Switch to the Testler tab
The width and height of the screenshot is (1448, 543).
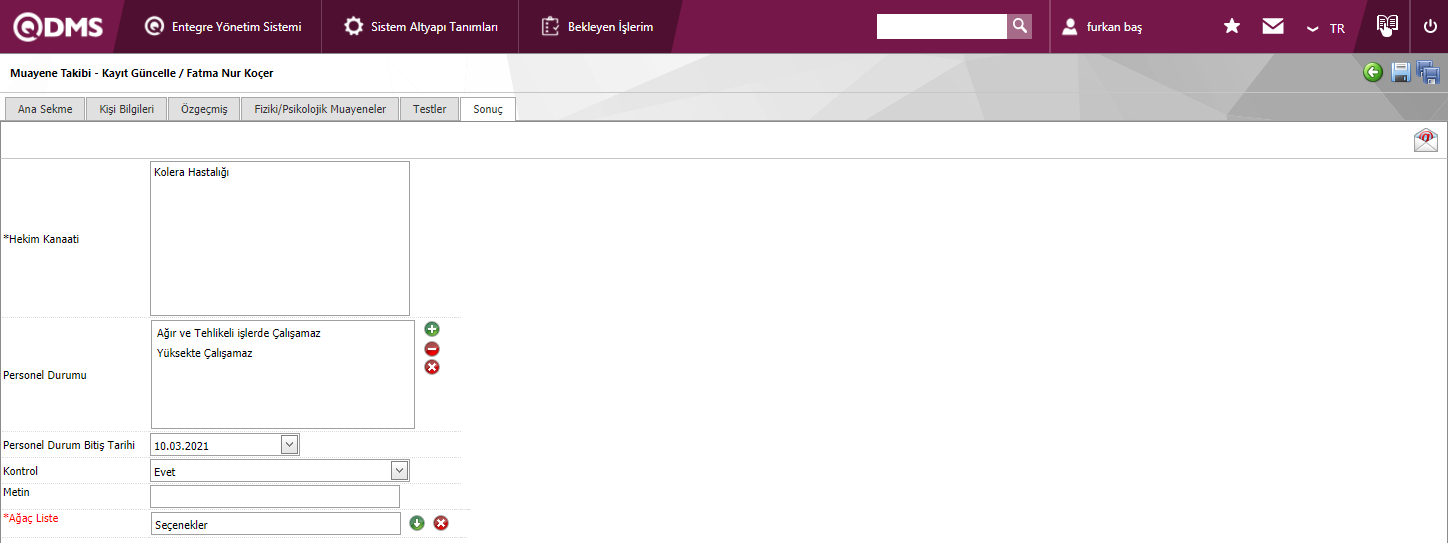[430, 109]
